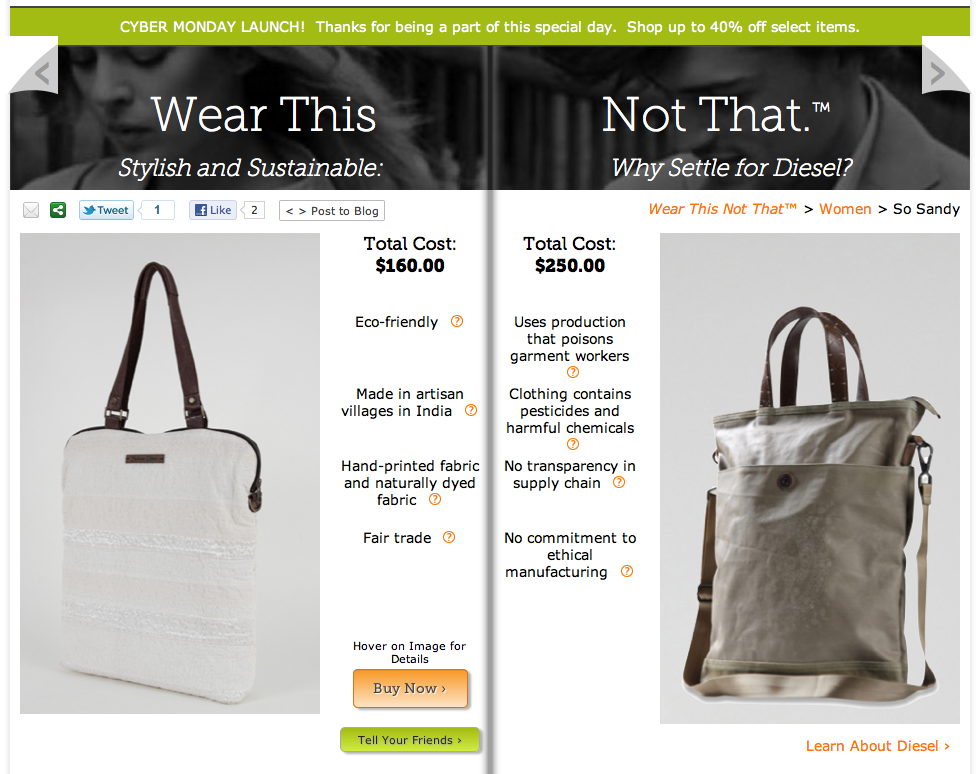Open the Learn About Diesel link
980x774 pixels.
pos(878,746)
